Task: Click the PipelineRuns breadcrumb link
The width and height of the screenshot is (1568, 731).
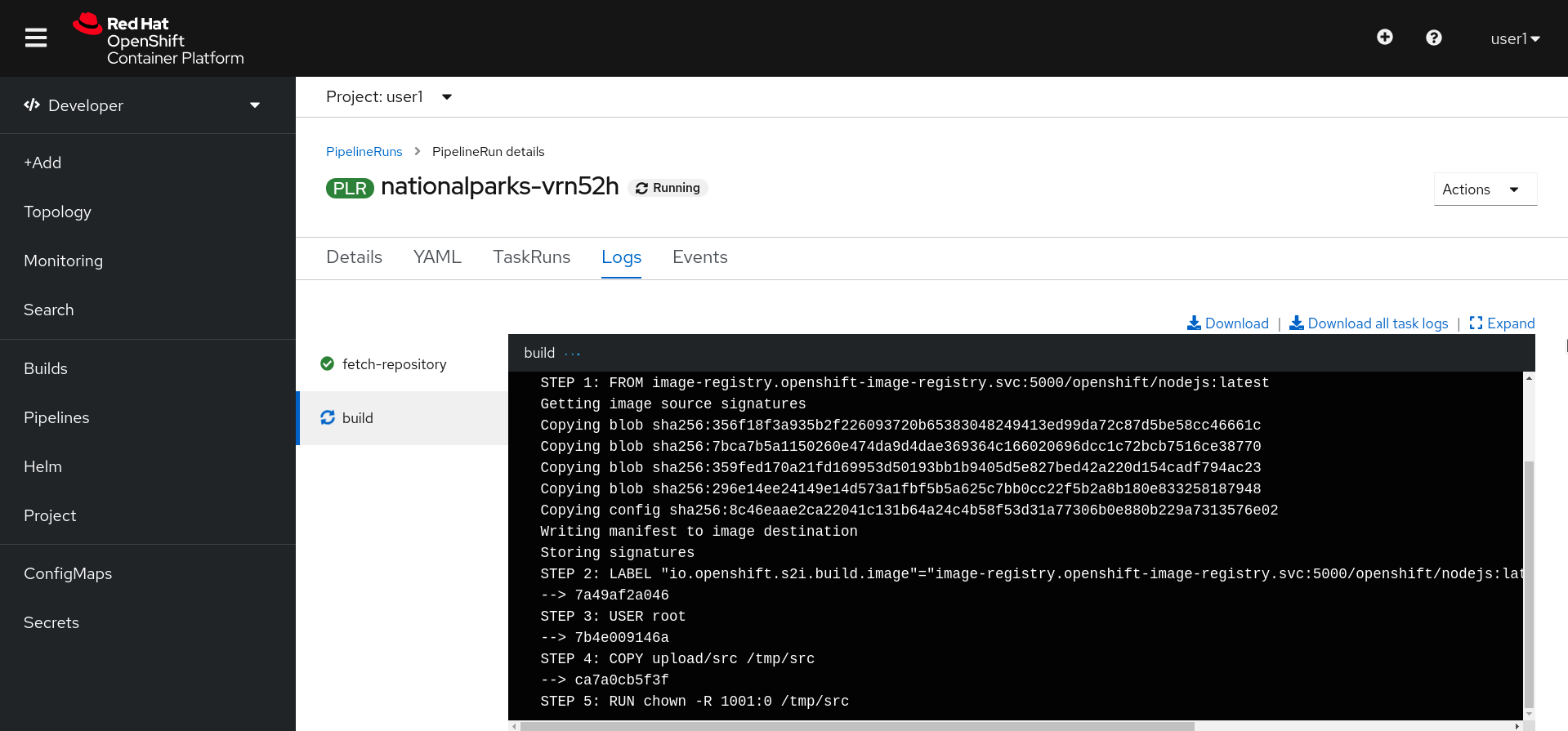Action: tap(364, 152)
